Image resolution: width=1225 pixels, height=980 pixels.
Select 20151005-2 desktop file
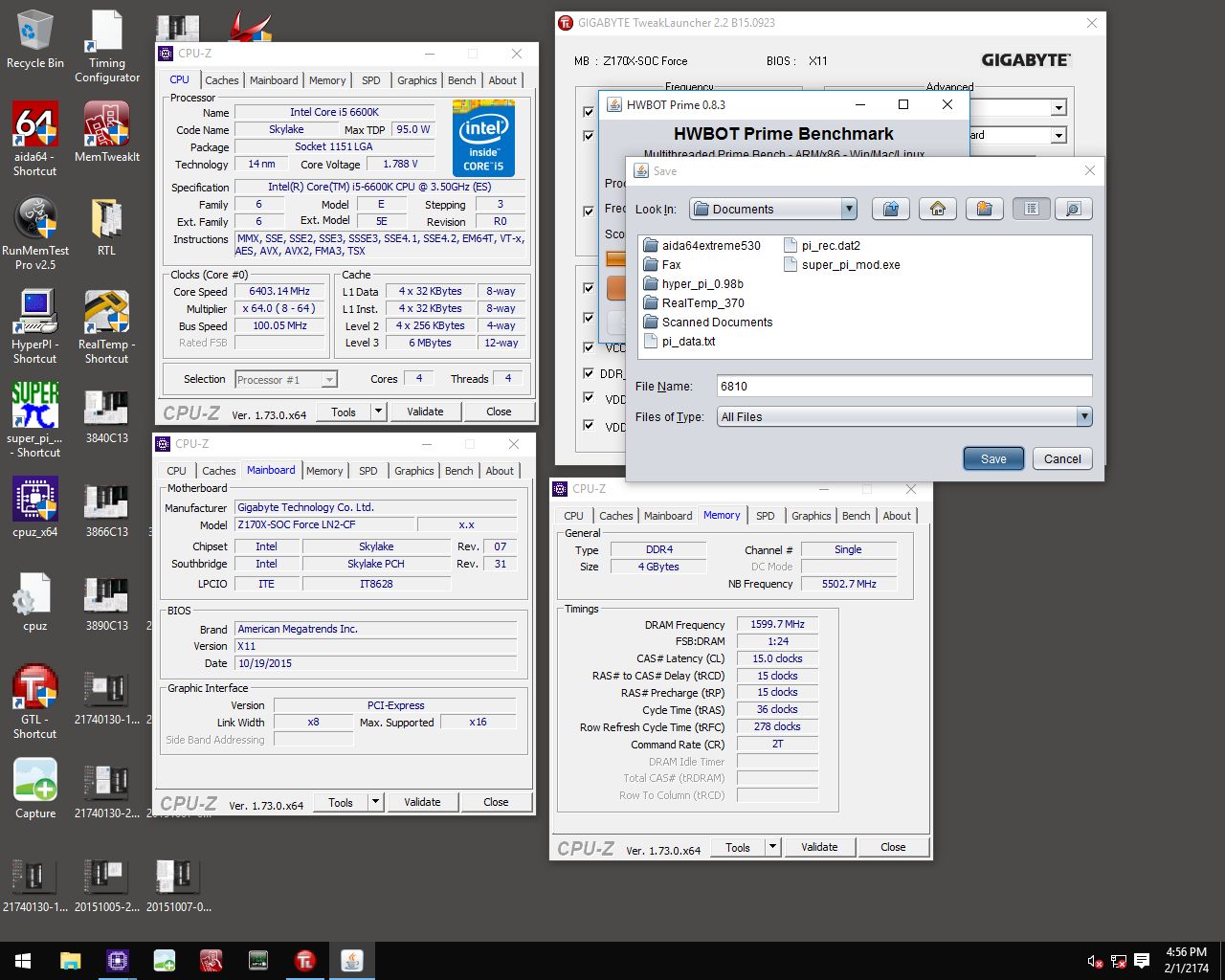pyautogui.click(x=106, y=883)
